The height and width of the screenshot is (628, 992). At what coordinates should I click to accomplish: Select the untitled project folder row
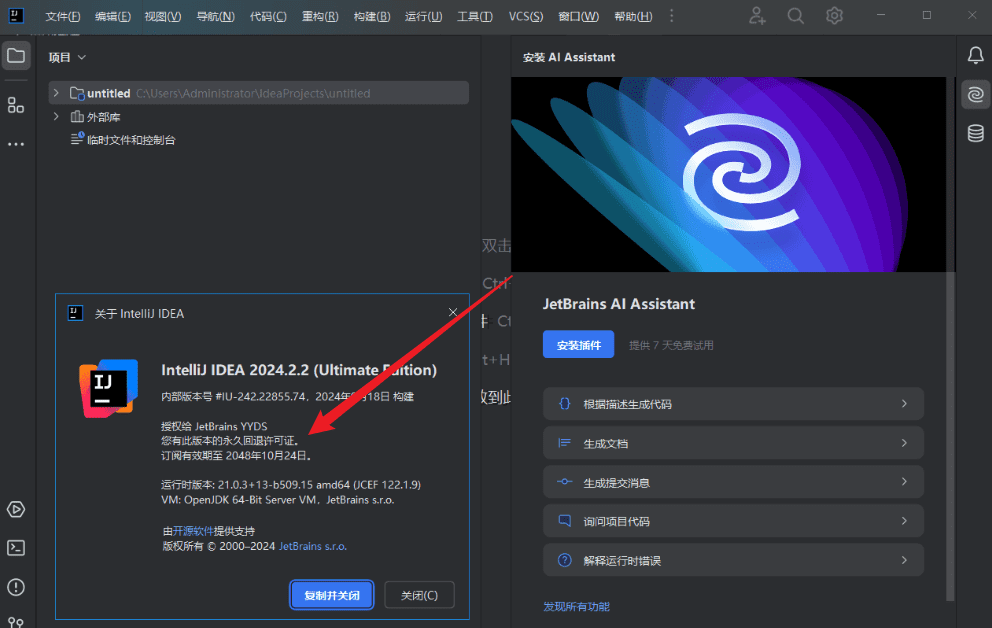[259, 93]
